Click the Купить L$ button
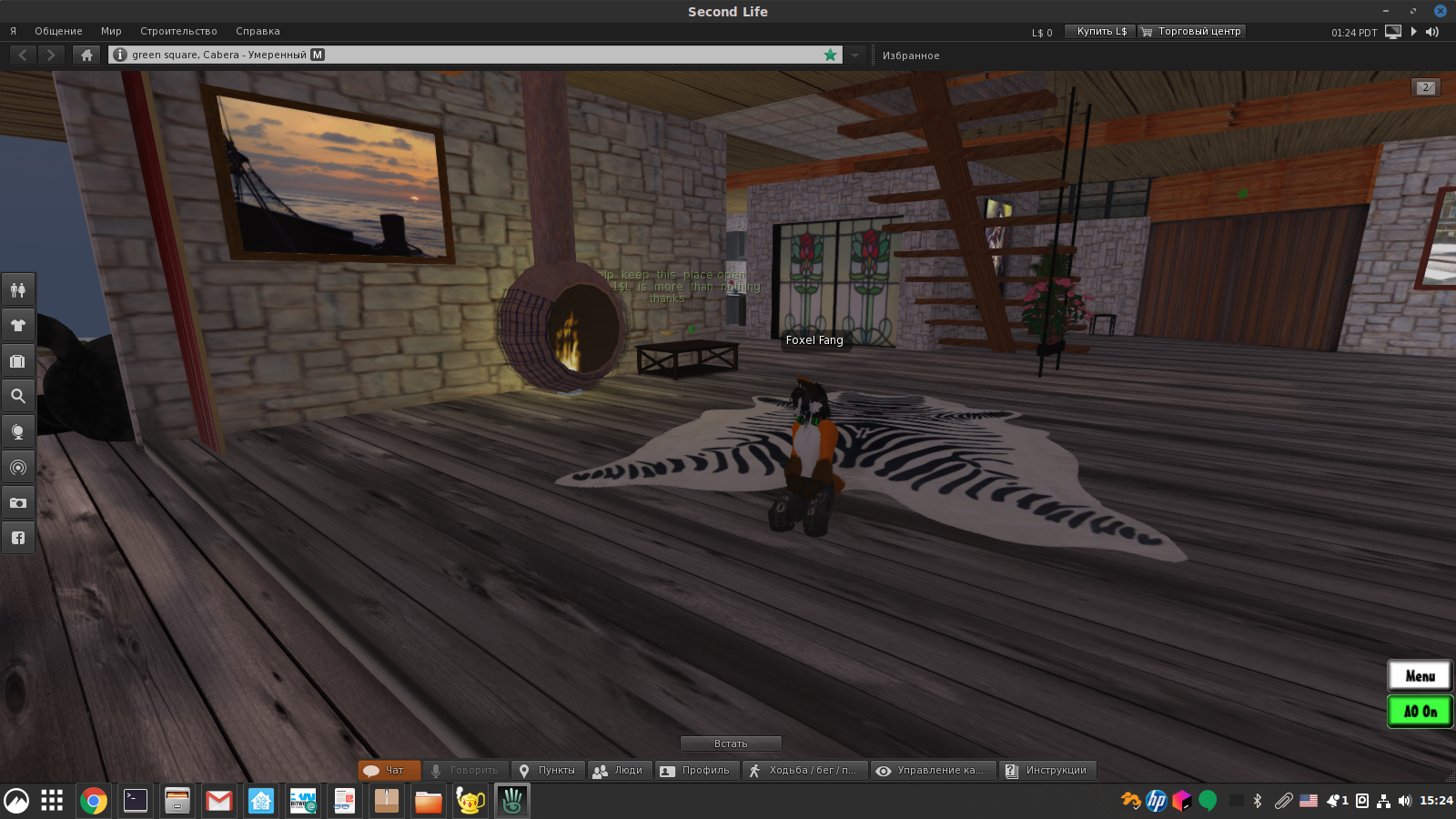This screenshot has height=819, width=1456. [x=1101, y=31]
